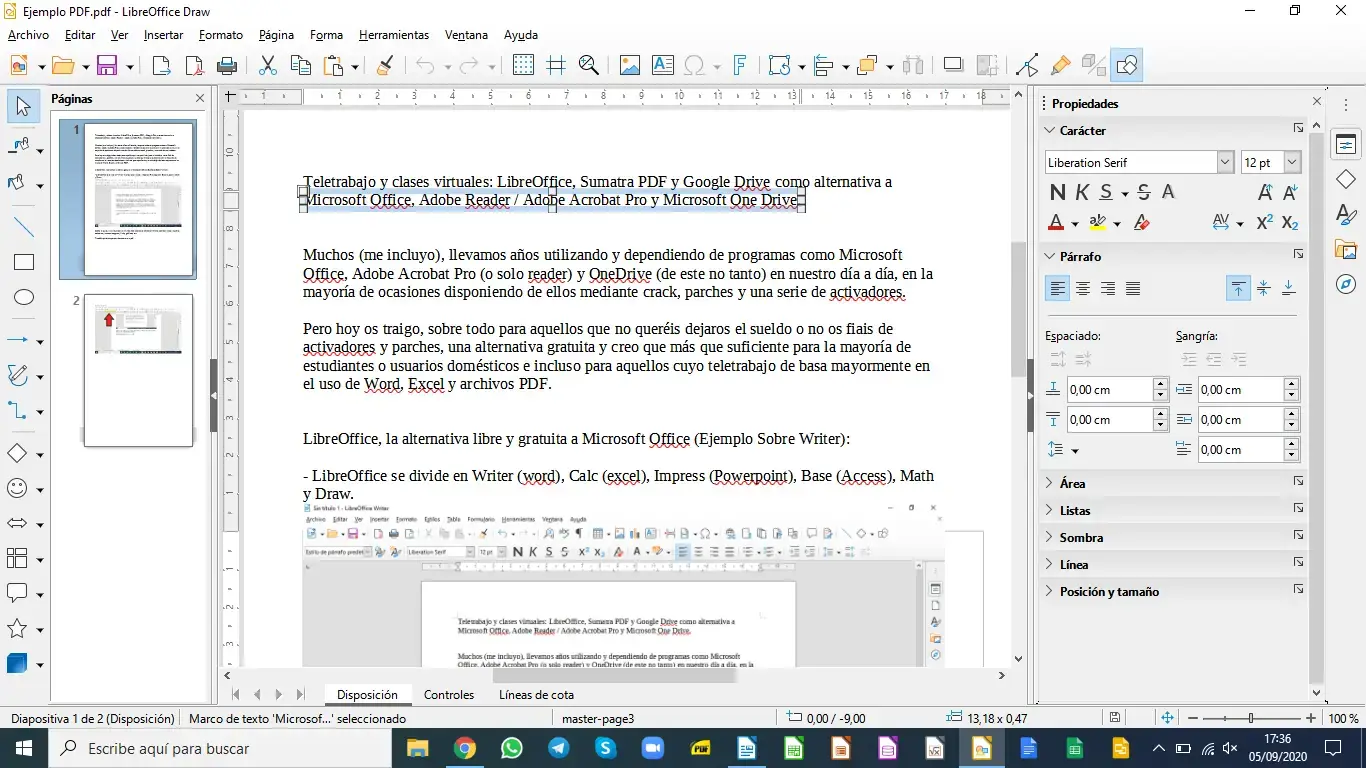This screenshot has height=768, width=1366.
Task: Open the font name dropdown
Action: [1226, 162]
